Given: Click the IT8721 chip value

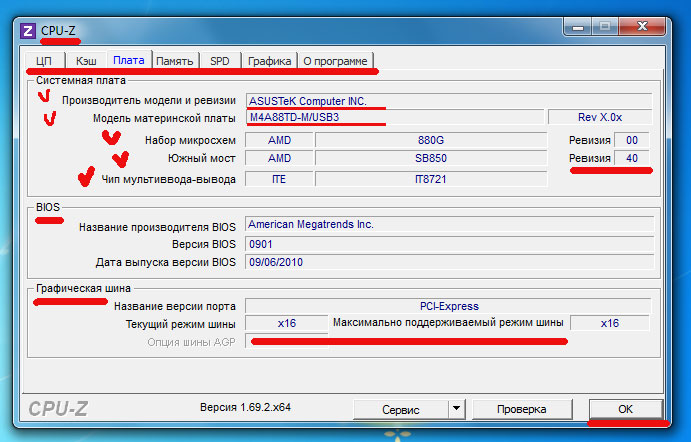Looking at the screenshot, I should tap(431, 179).
